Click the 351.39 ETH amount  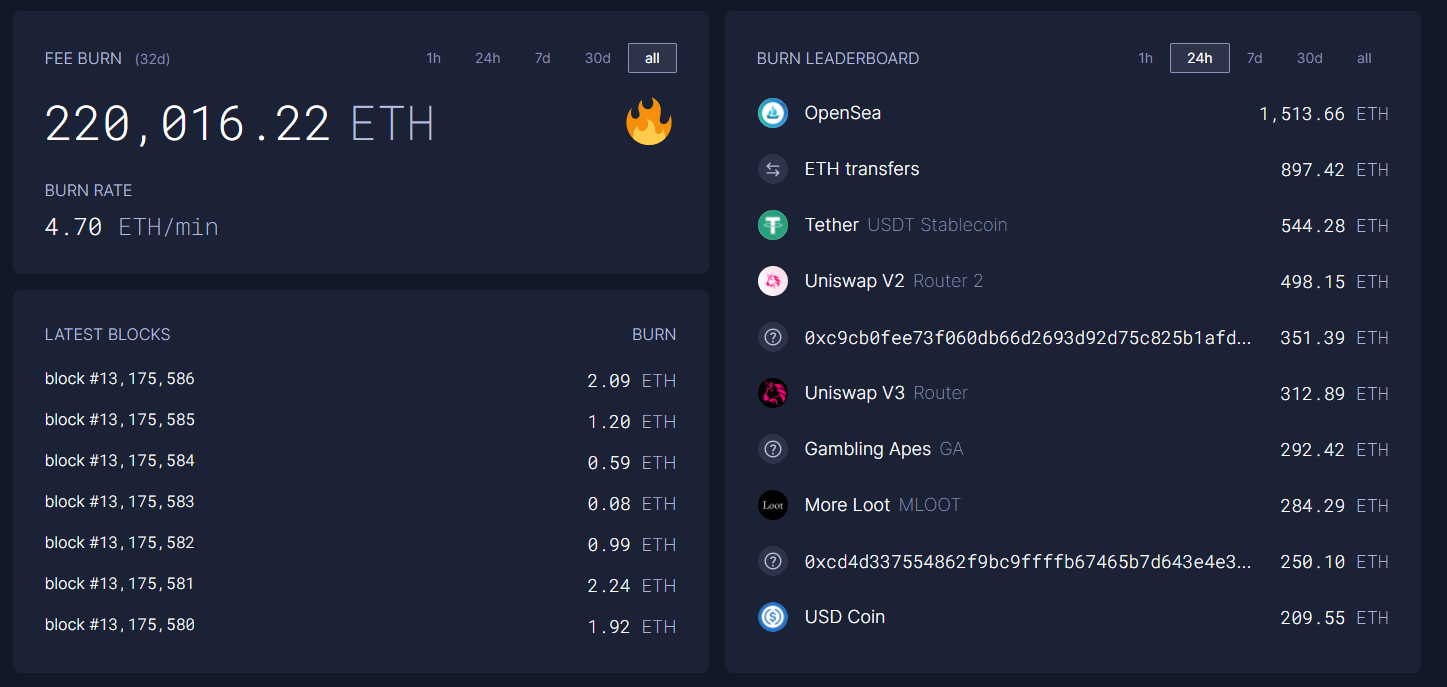1335,338
